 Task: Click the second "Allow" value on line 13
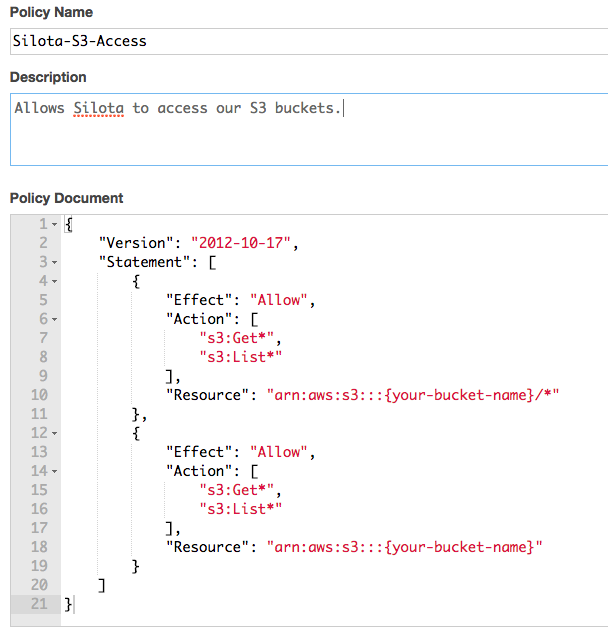pos(279,452)
